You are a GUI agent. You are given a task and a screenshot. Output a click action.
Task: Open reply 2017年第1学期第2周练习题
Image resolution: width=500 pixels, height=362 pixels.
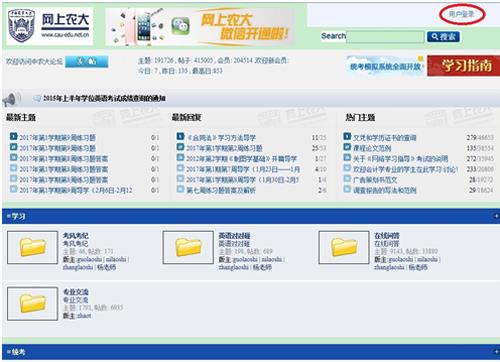(x=224, y=148)
